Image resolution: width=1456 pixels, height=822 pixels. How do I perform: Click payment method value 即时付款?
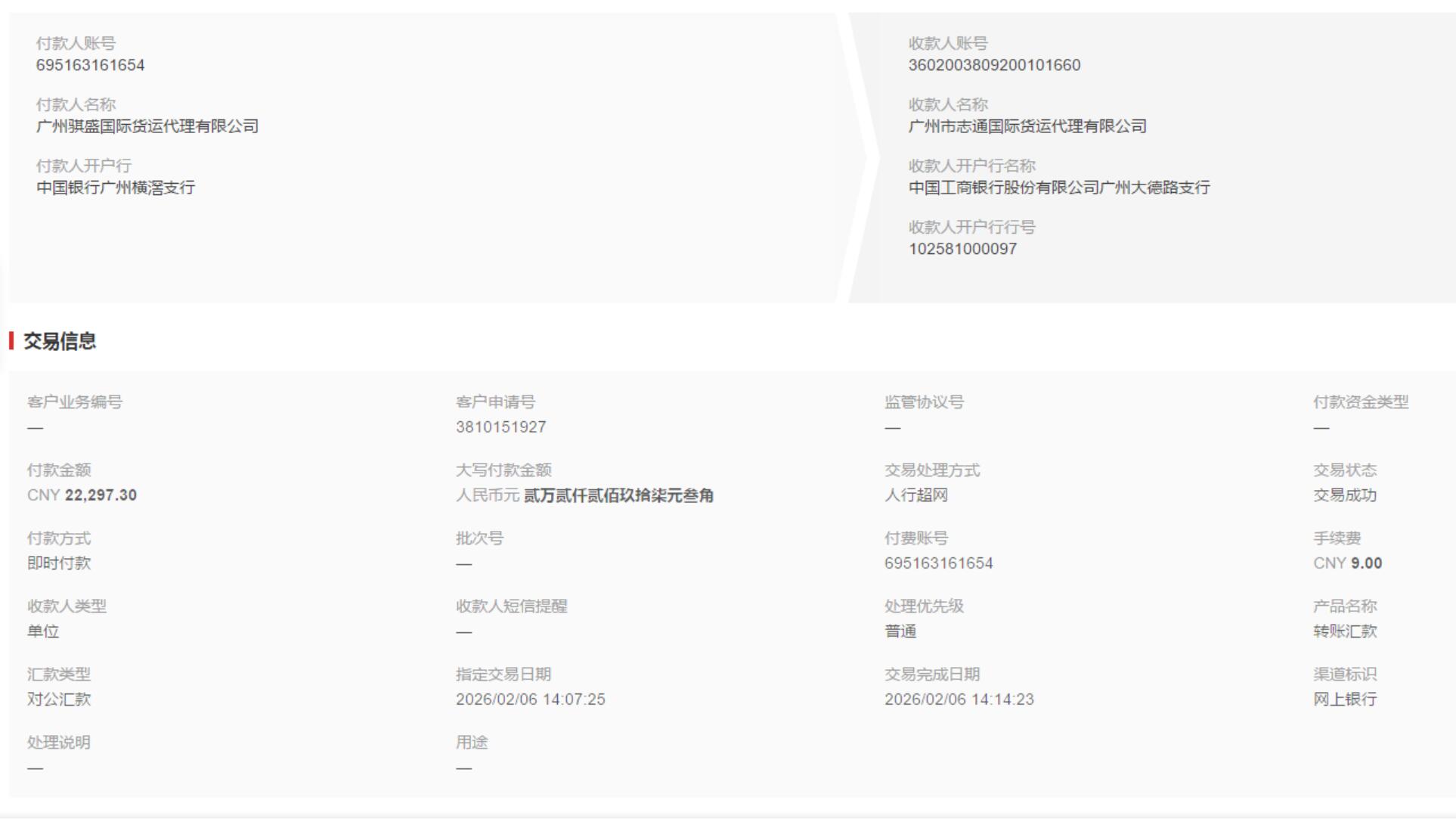click(x=59, y=563)
